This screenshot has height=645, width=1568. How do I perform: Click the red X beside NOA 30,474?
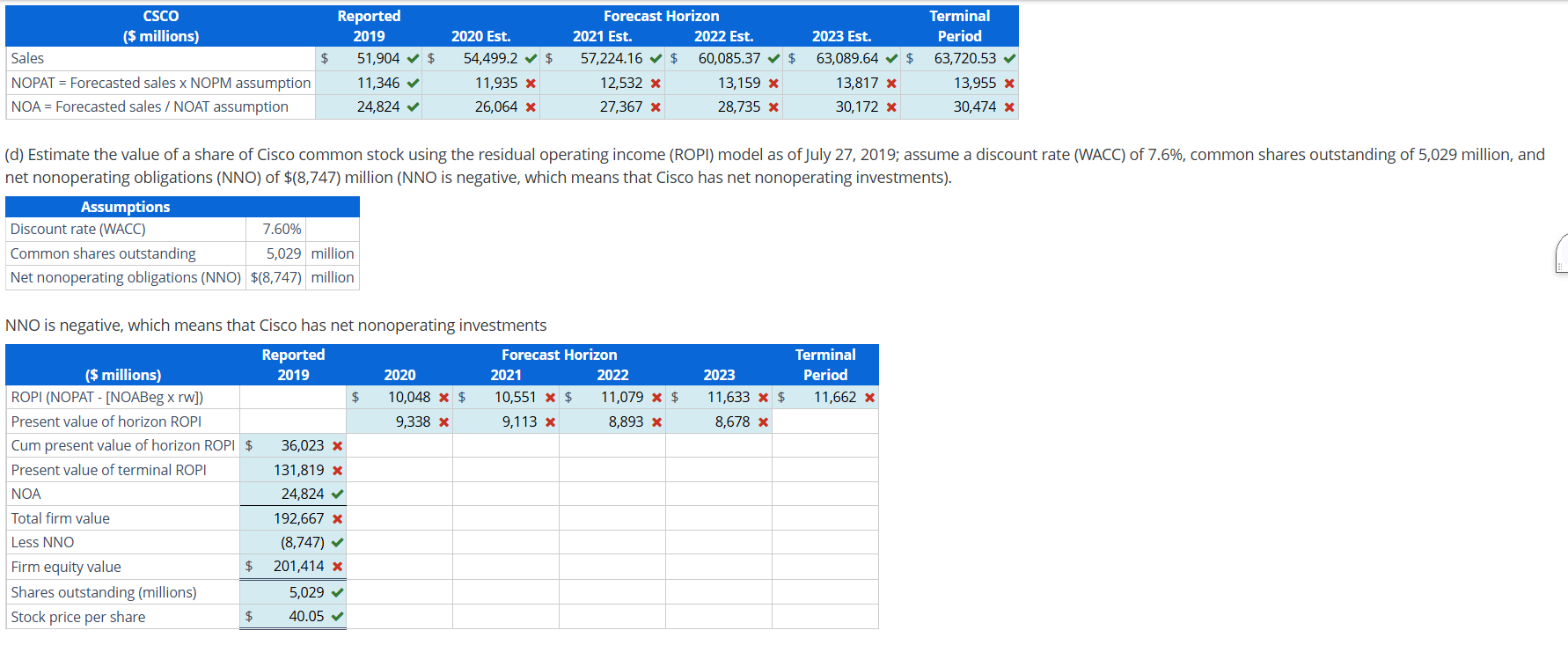(x=1009, y=107)
